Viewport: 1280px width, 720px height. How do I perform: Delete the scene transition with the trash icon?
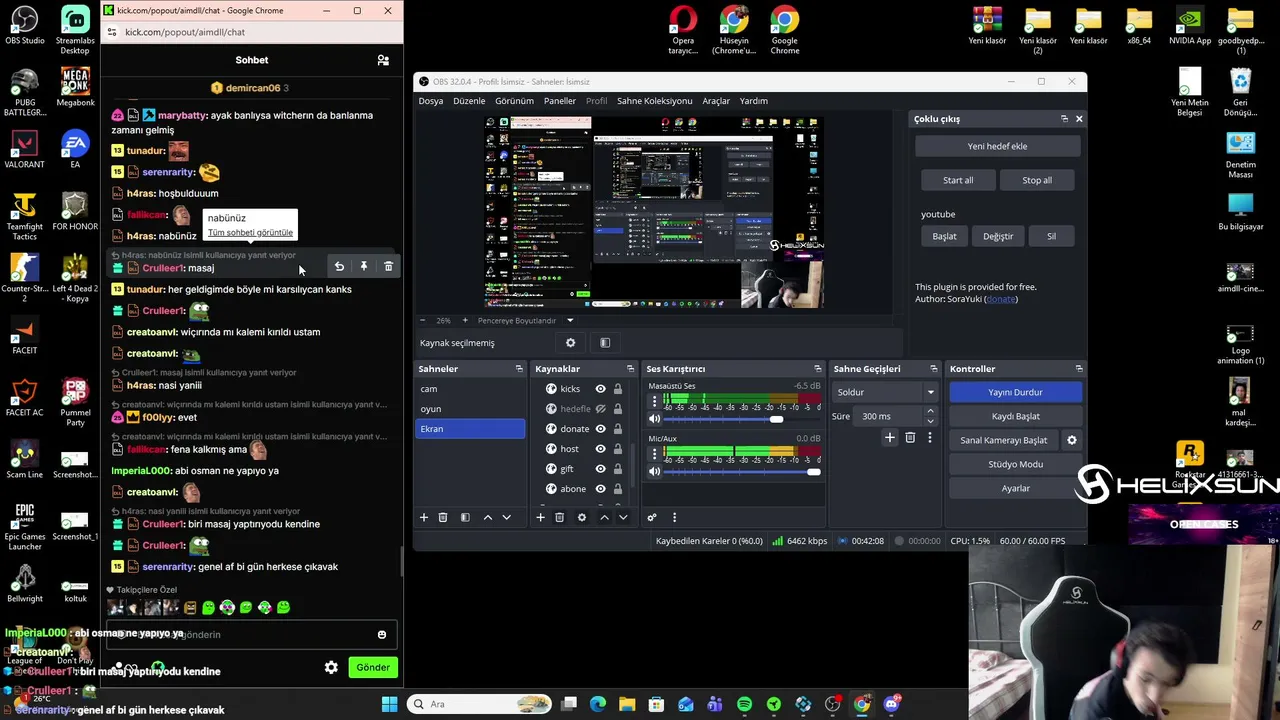click(x=910, y=437)
